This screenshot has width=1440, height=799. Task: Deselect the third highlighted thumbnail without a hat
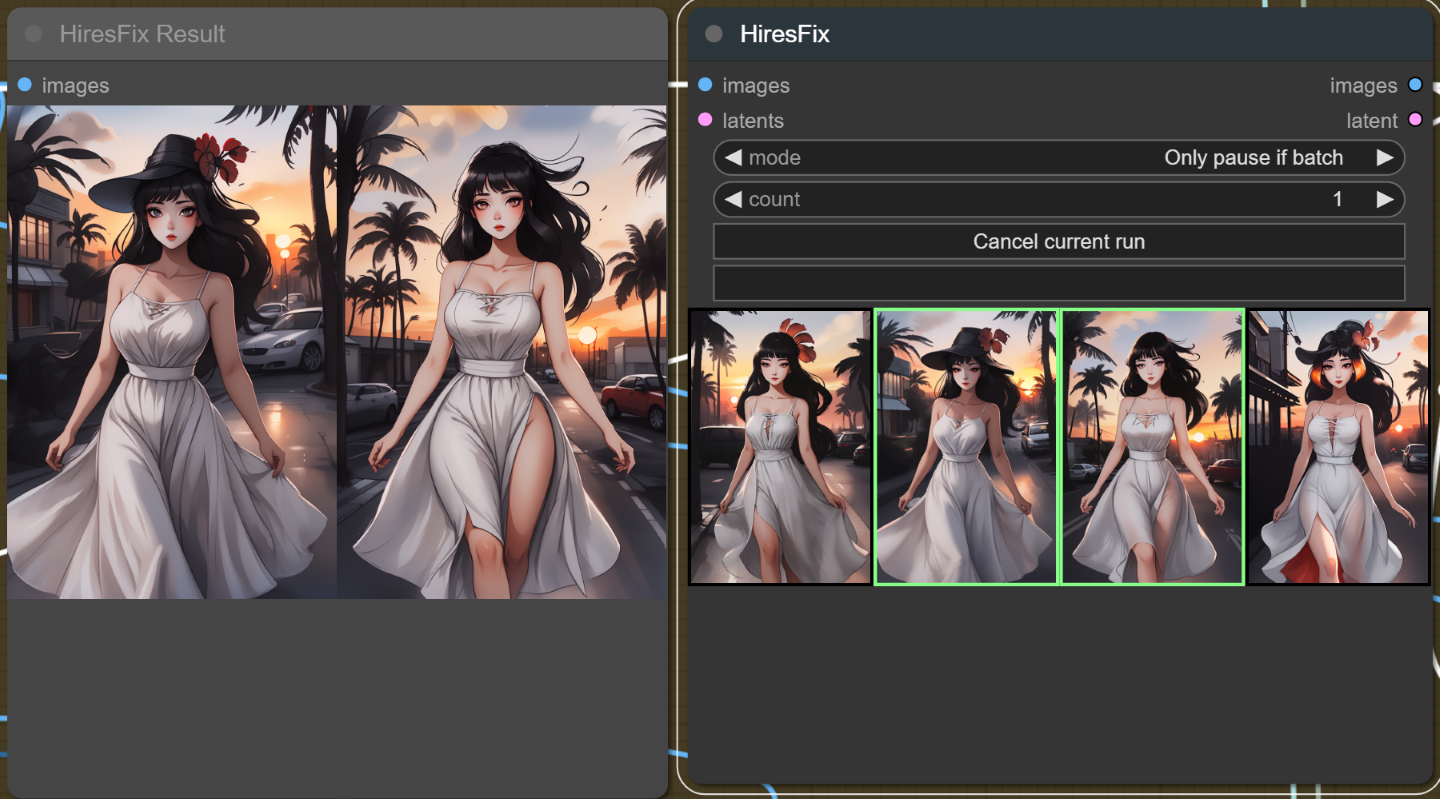[1152, 446]
